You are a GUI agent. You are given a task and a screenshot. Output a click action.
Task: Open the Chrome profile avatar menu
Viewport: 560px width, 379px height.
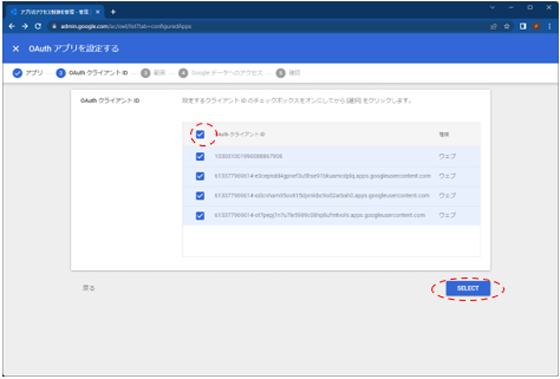tap(536, 26)
